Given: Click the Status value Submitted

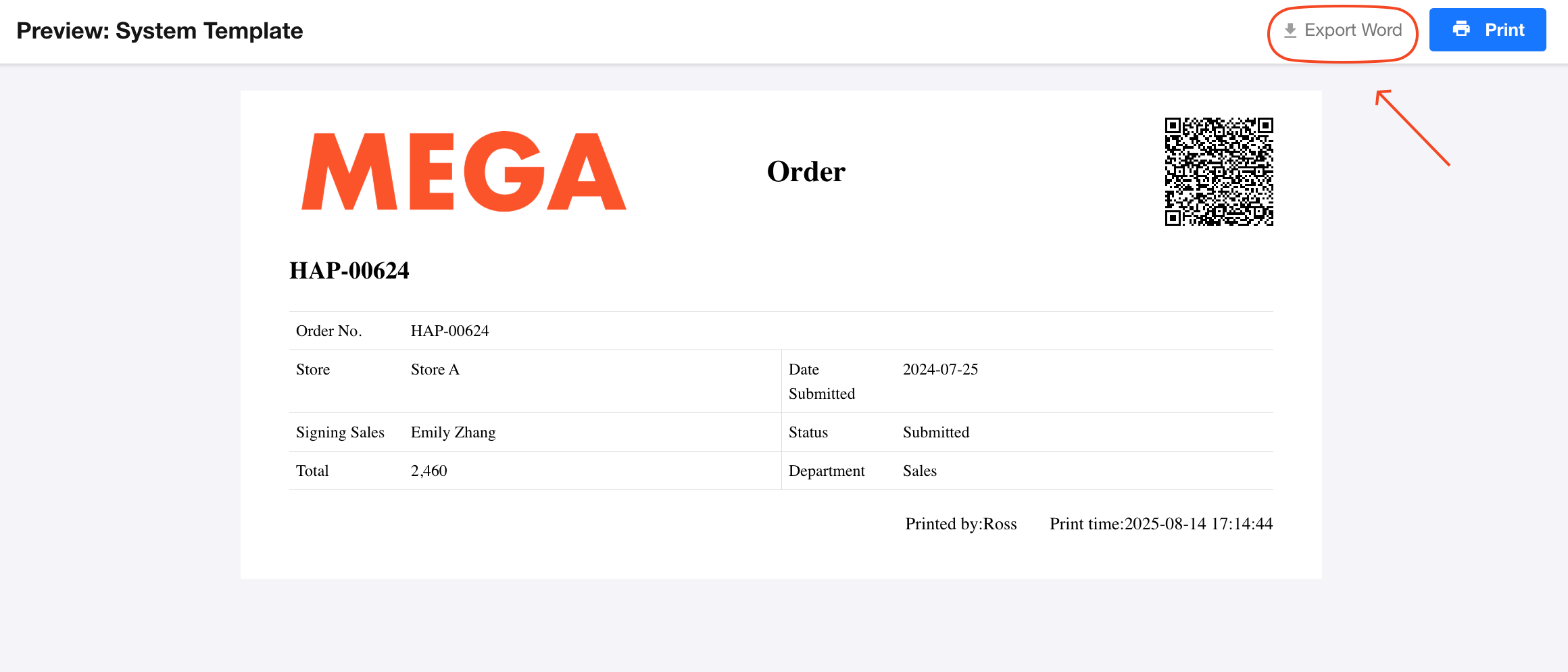Looking at the screenshot, I should (x=935, y=432).
